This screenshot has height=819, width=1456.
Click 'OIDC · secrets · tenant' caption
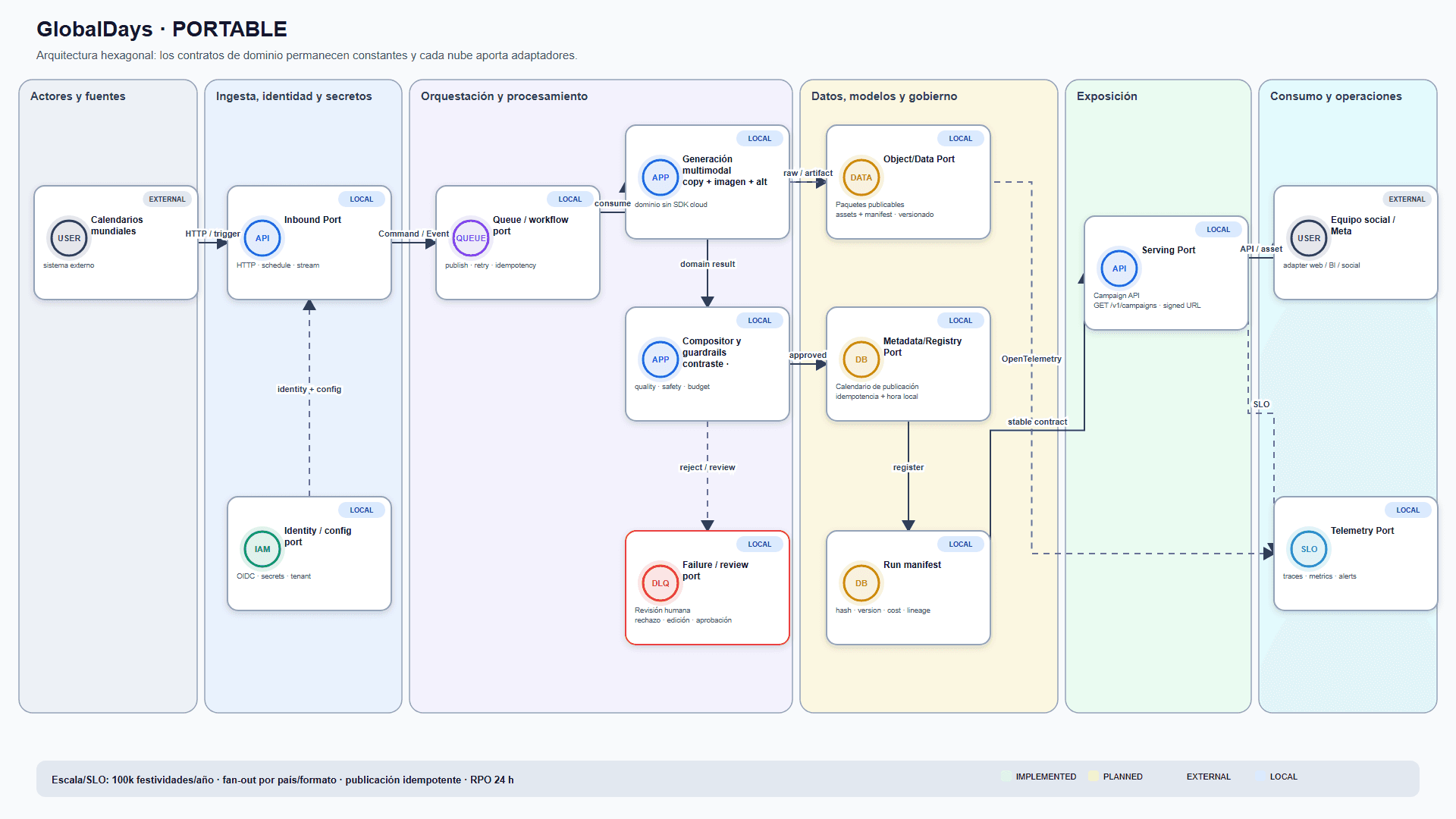(x=274, y=576)
